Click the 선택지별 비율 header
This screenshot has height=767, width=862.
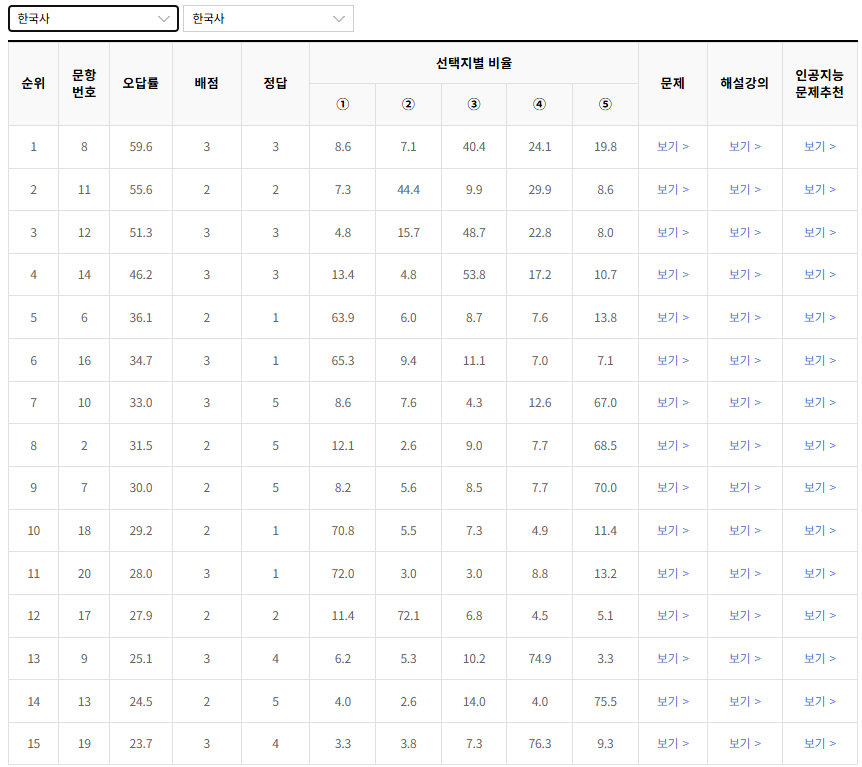473,62
